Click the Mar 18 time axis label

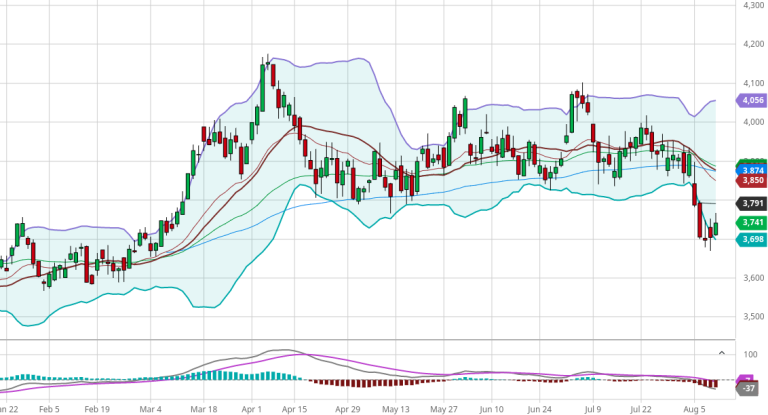205,409
